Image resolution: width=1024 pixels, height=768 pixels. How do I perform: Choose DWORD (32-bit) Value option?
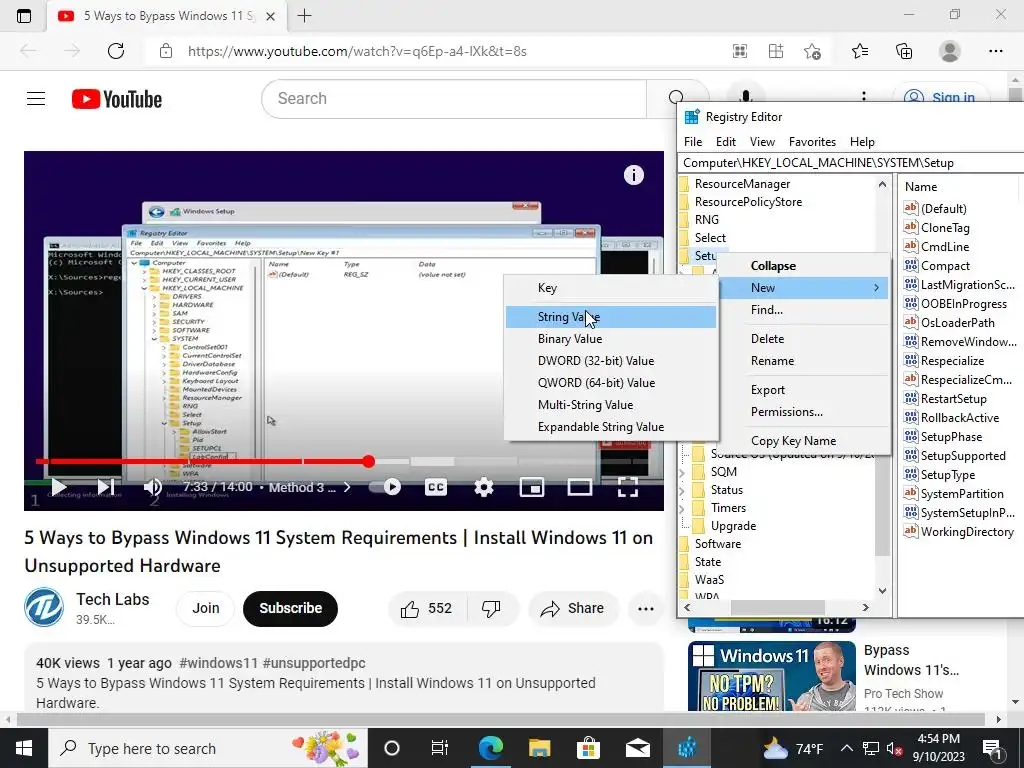coord(611,360)
